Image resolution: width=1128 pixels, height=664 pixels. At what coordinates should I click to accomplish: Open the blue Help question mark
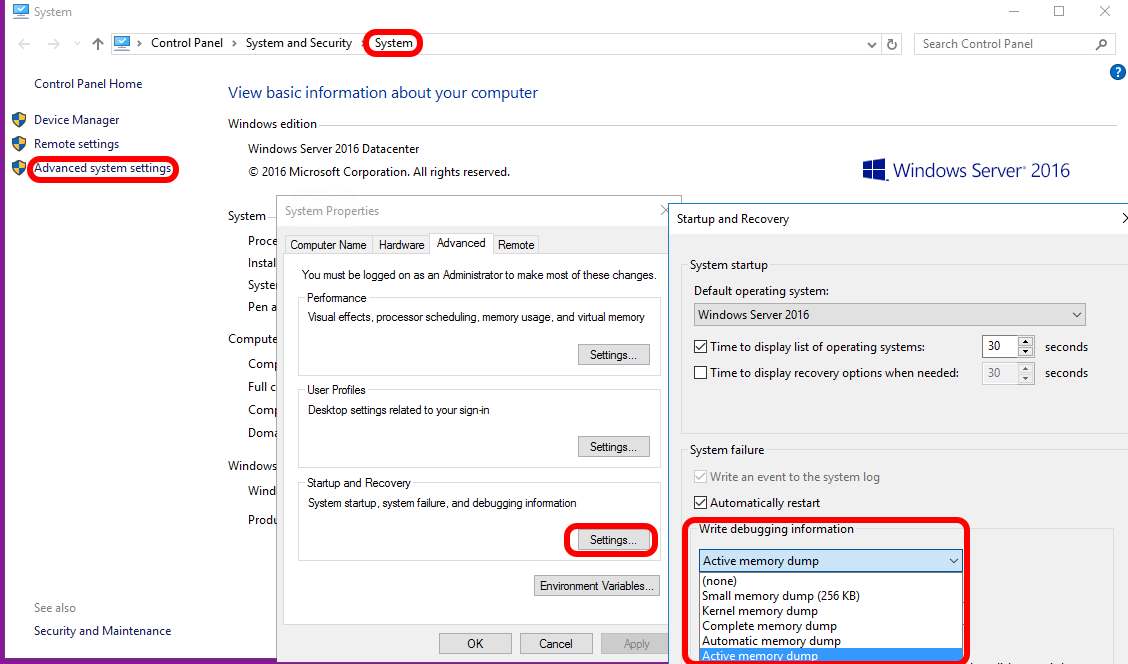coord(1117,72)
